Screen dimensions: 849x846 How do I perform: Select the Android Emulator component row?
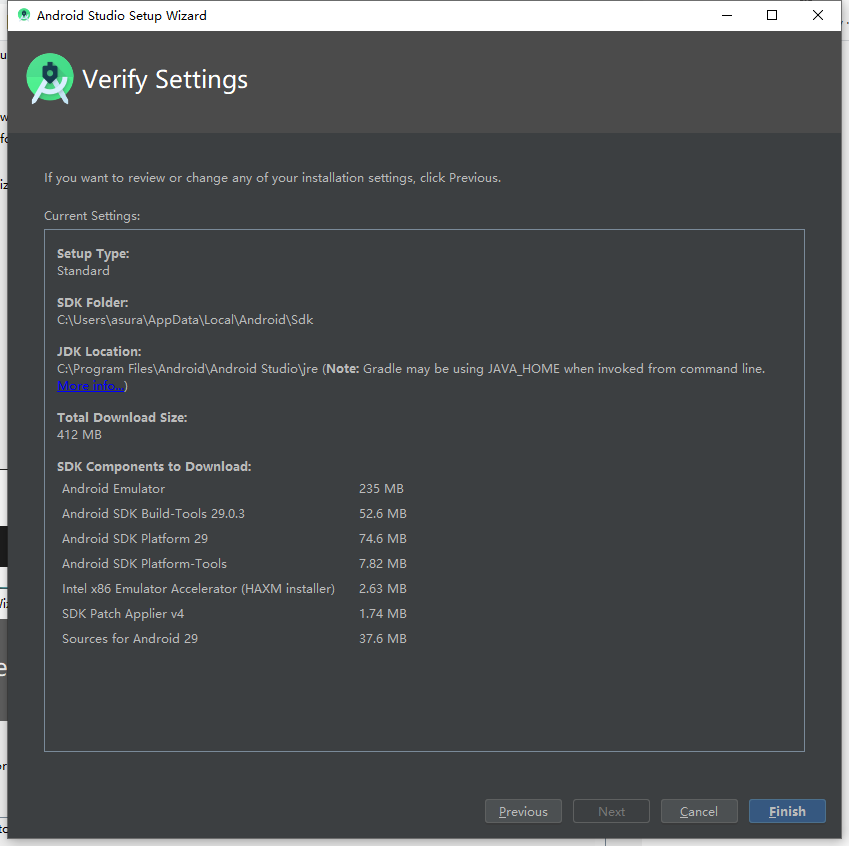[113, 489]
